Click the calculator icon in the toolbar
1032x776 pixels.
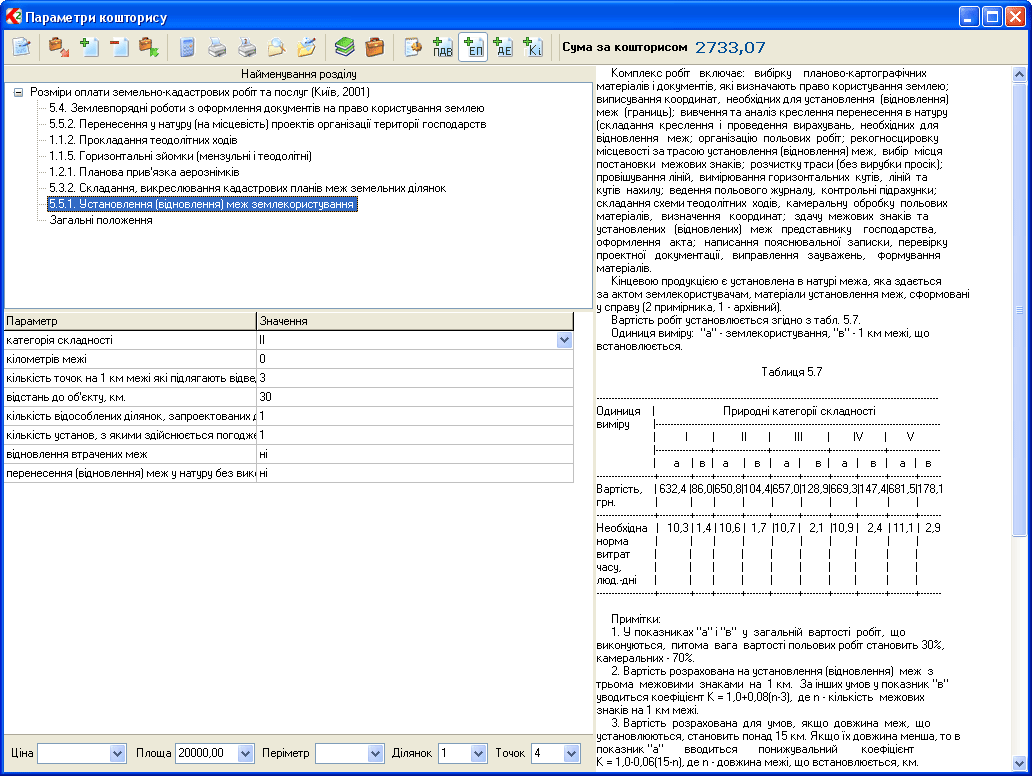[x=187, y=47]
